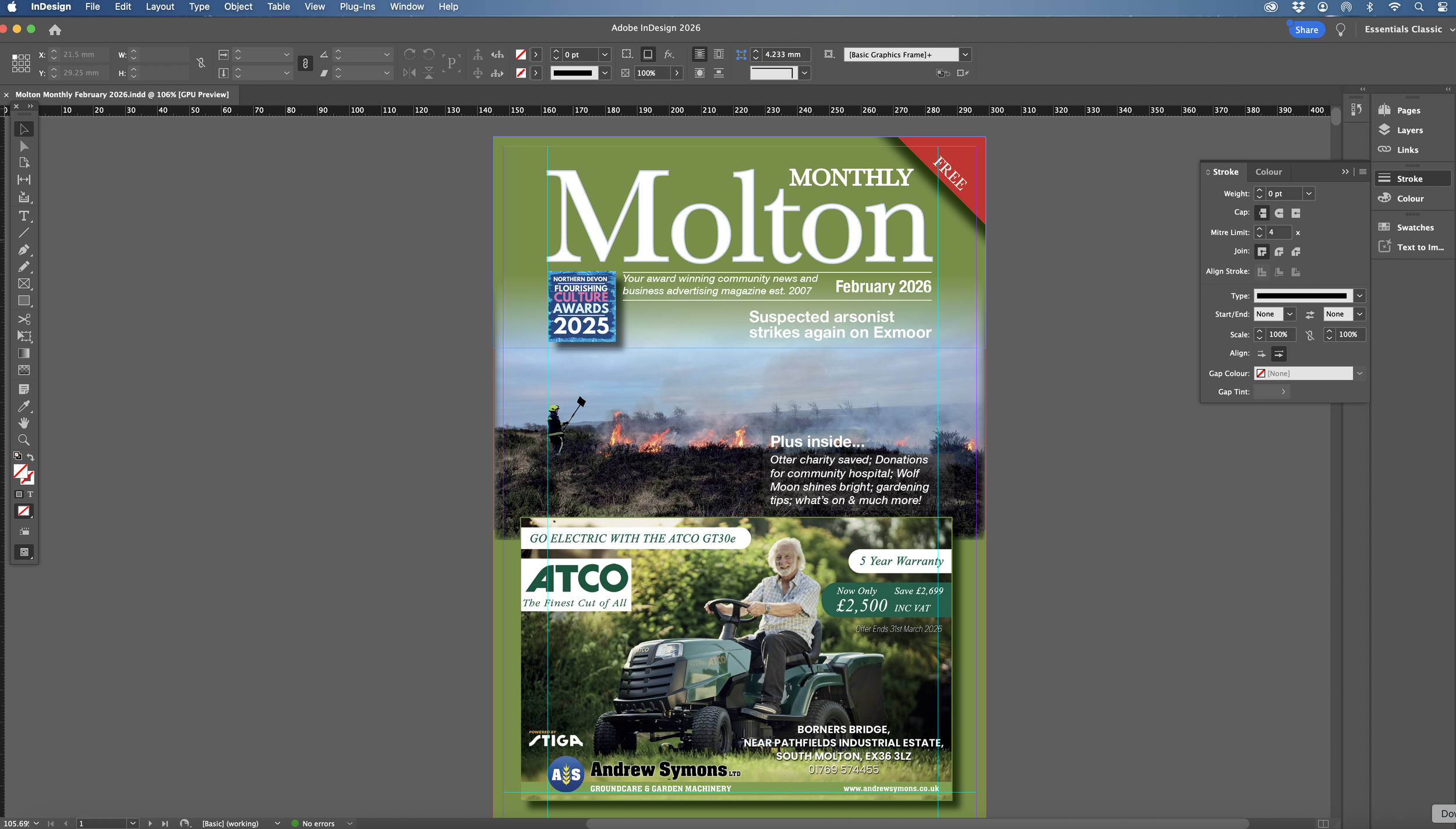Toggle the round cap option in Stroke panel

(x=1278, y=212)
